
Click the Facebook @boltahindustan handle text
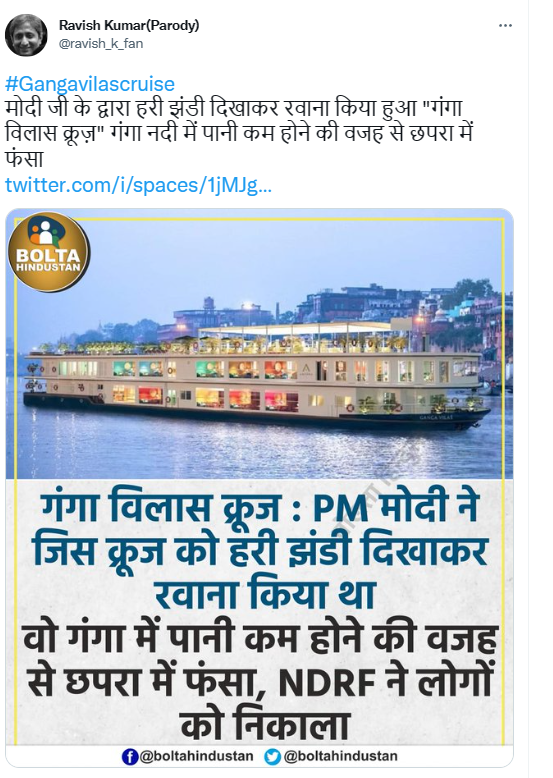tap(196, 757)
